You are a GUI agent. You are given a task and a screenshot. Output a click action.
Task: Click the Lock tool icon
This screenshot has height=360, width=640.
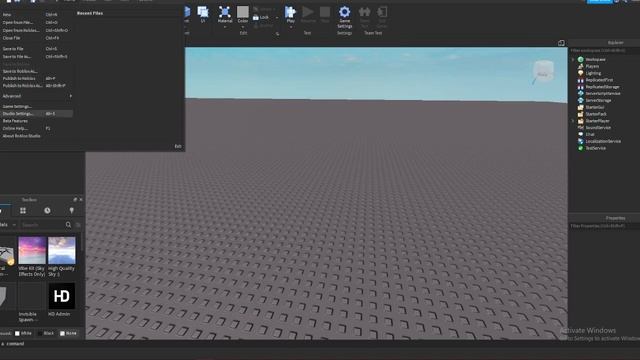(256, 18)
